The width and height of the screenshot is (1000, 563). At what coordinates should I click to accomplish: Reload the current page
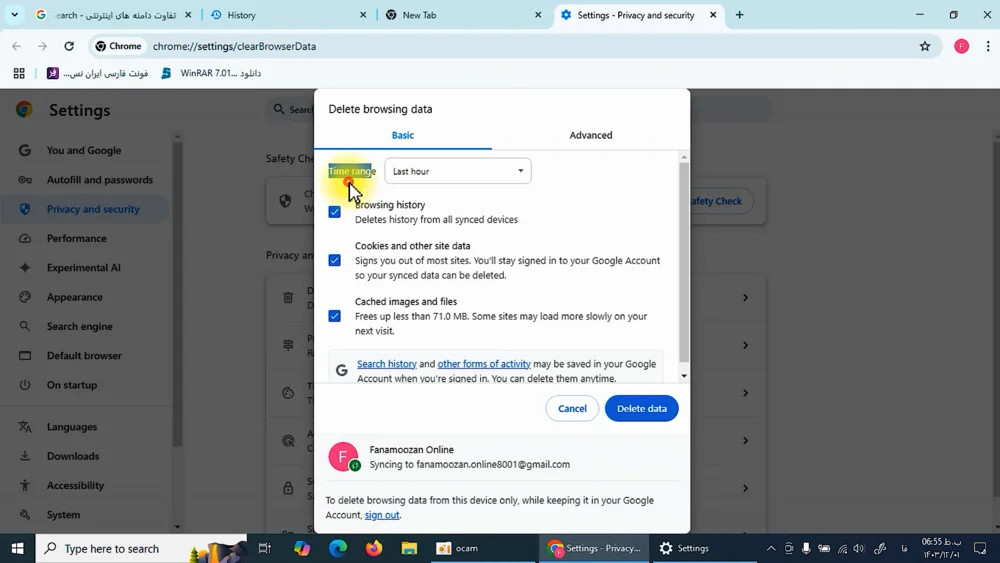pos(69,46)
